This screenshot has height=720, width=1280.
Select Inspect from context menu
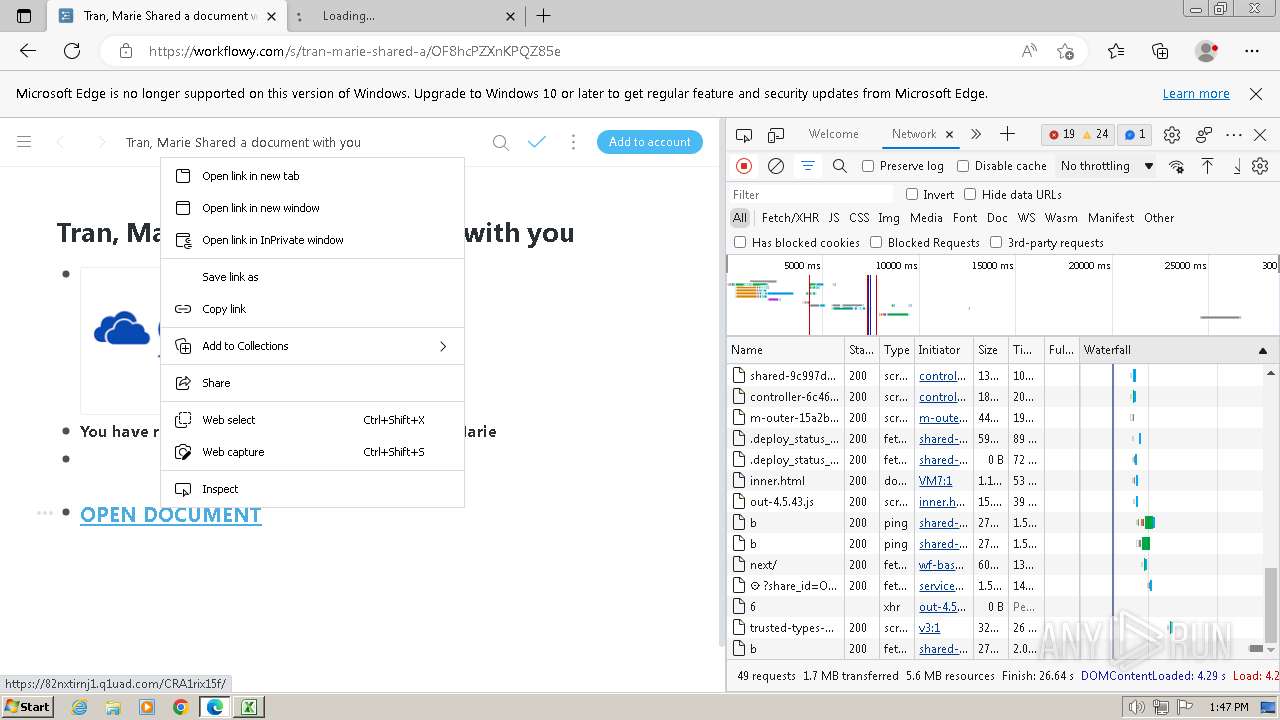pyautogui.click(x=312, y=489)
